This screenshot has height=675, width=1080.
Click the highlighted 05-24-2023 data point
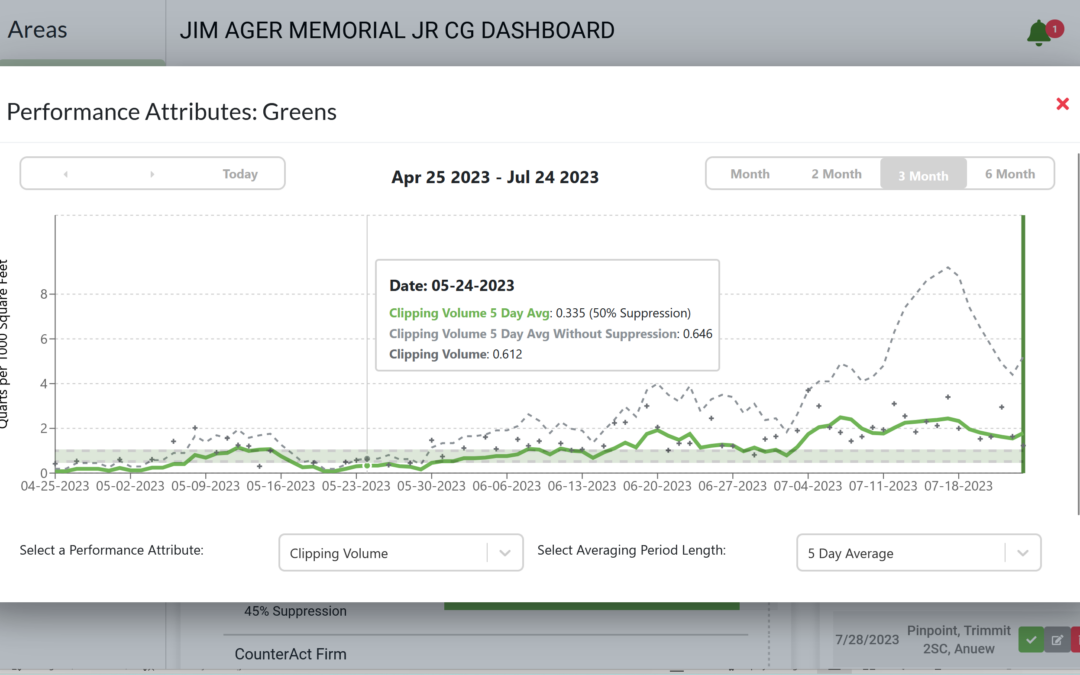tap(367, 466)
